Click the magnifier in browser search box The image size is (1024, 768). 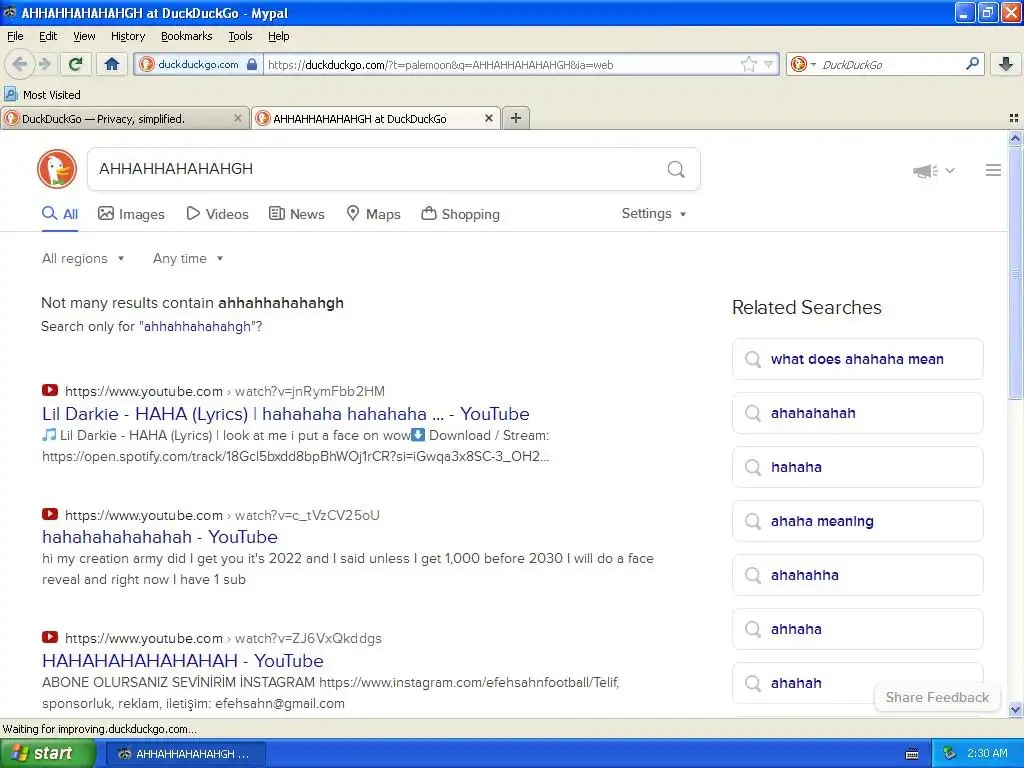[972, 63]
